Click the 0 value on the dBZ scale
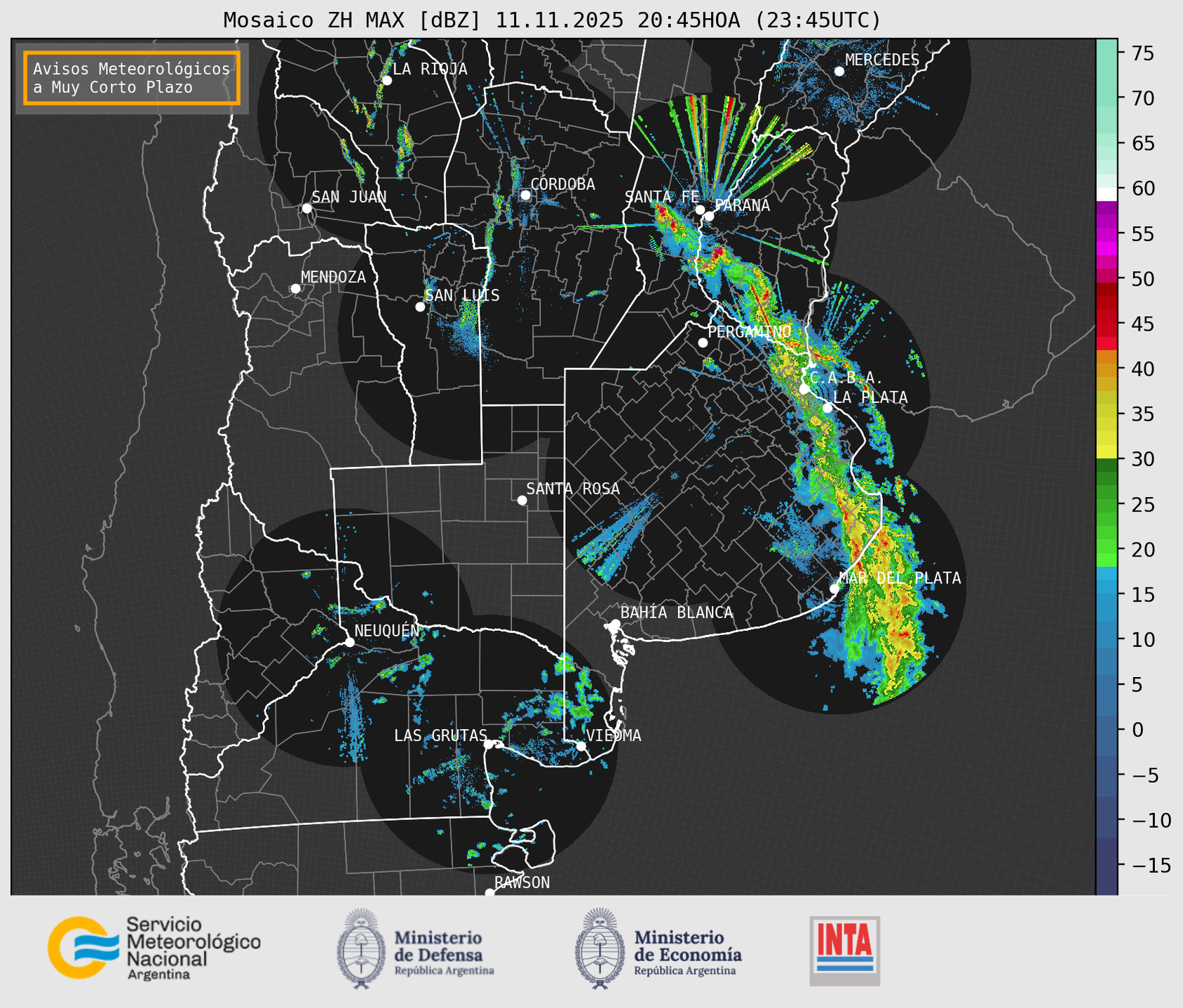Screen dimensions: 1183x1008 point(1136,730)
